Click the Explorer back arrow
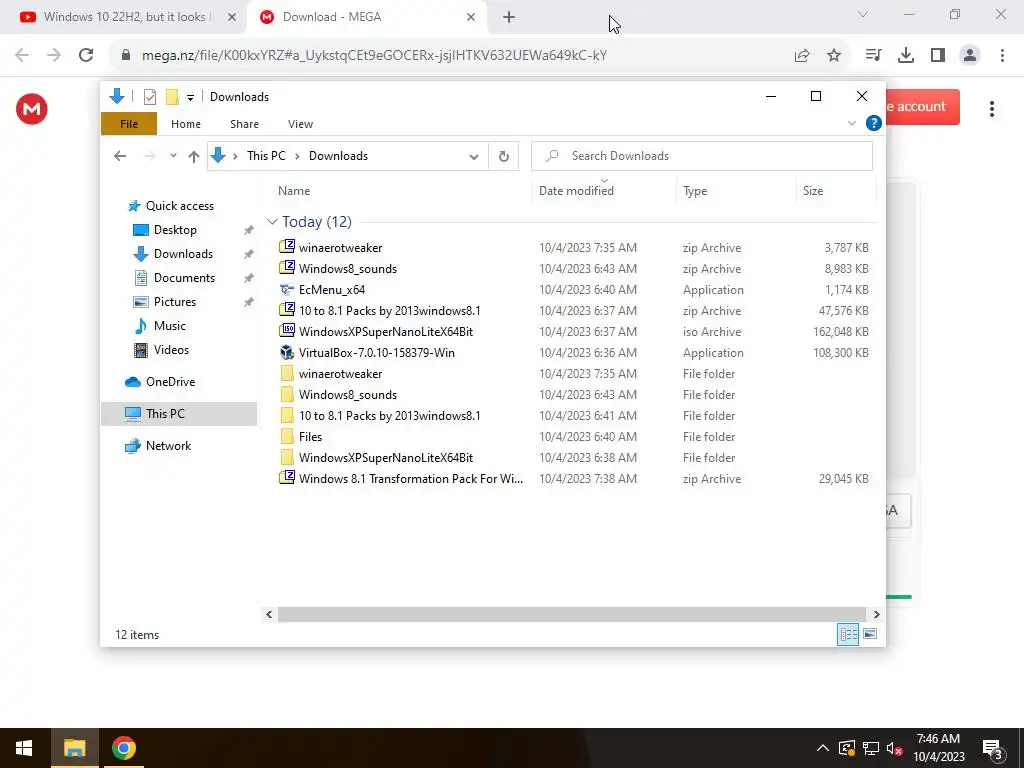1024x768 pixels. coord(120,155)
